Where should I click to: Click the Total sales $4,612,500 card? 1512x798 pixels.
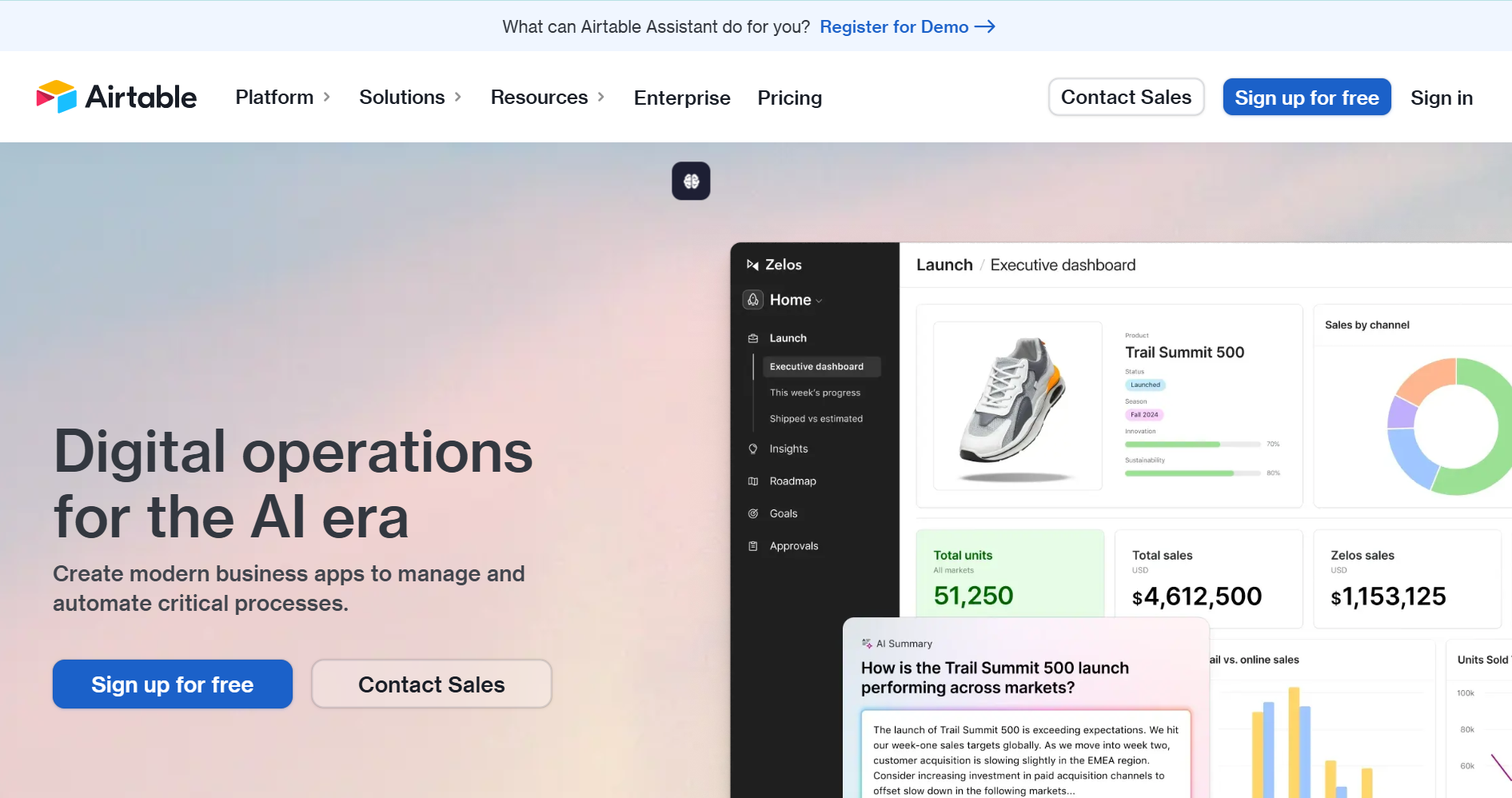1208,579
